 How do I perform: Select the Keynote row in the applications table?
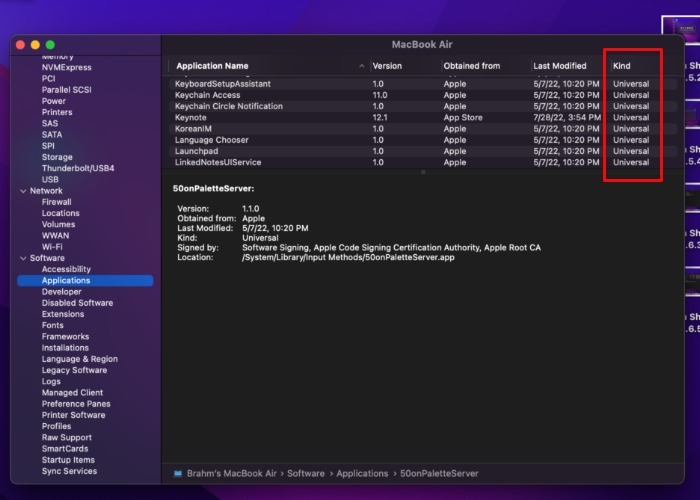191,118
